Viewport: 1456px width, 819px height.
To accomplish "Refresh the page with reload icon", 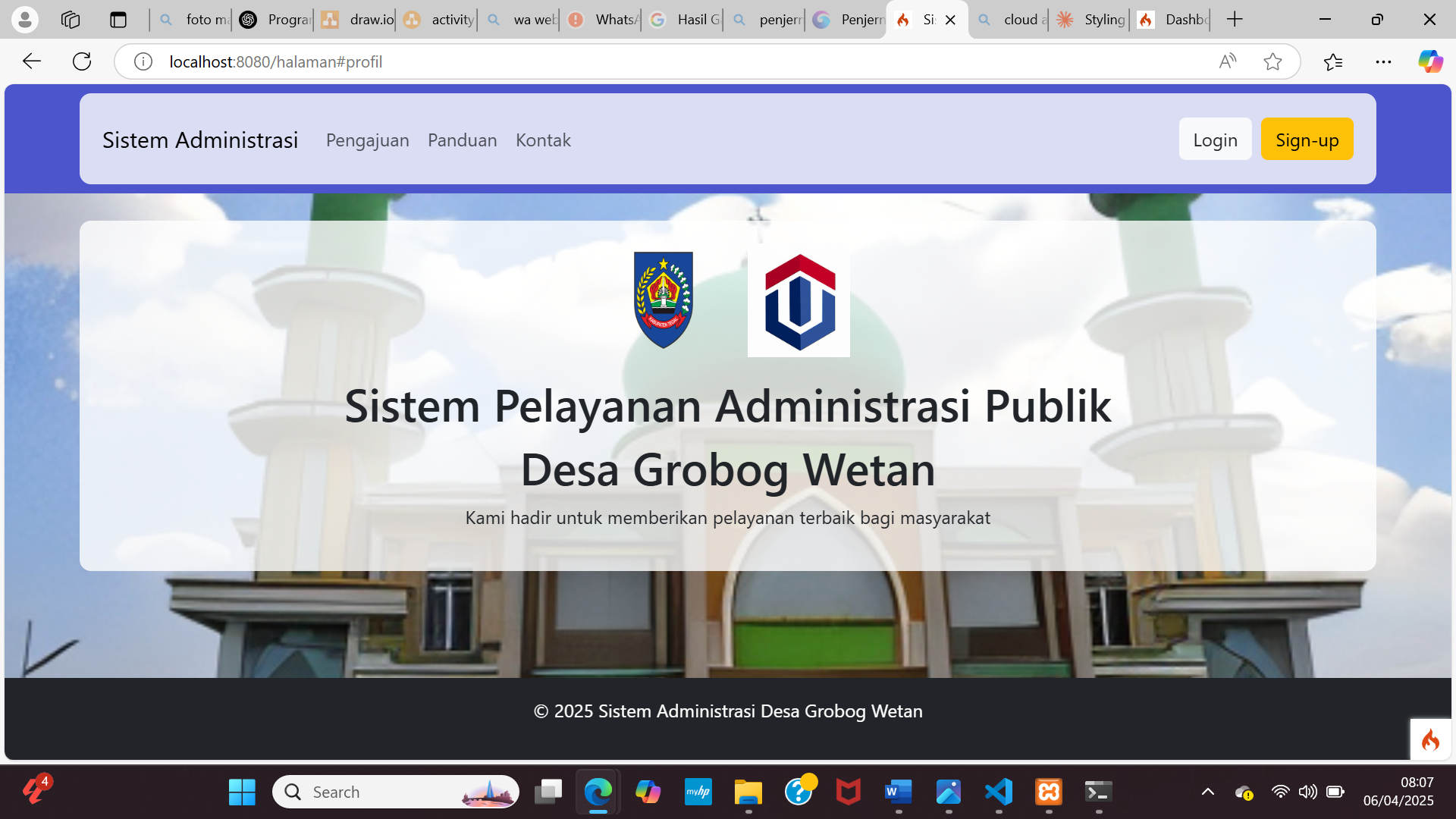I will point(82,61).
